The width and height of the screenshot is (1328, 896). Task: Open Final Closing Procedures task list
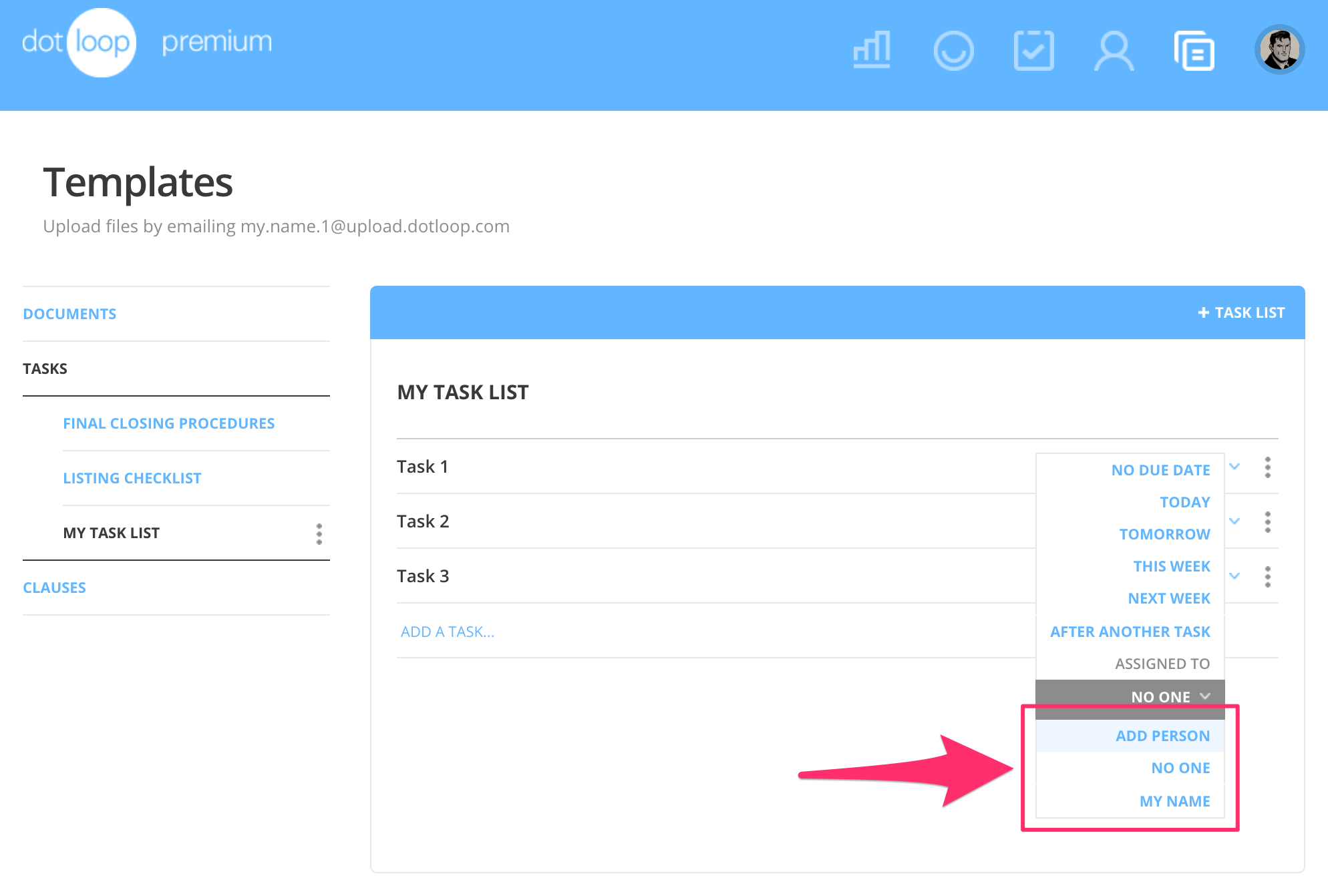click(x=168, y=423)
